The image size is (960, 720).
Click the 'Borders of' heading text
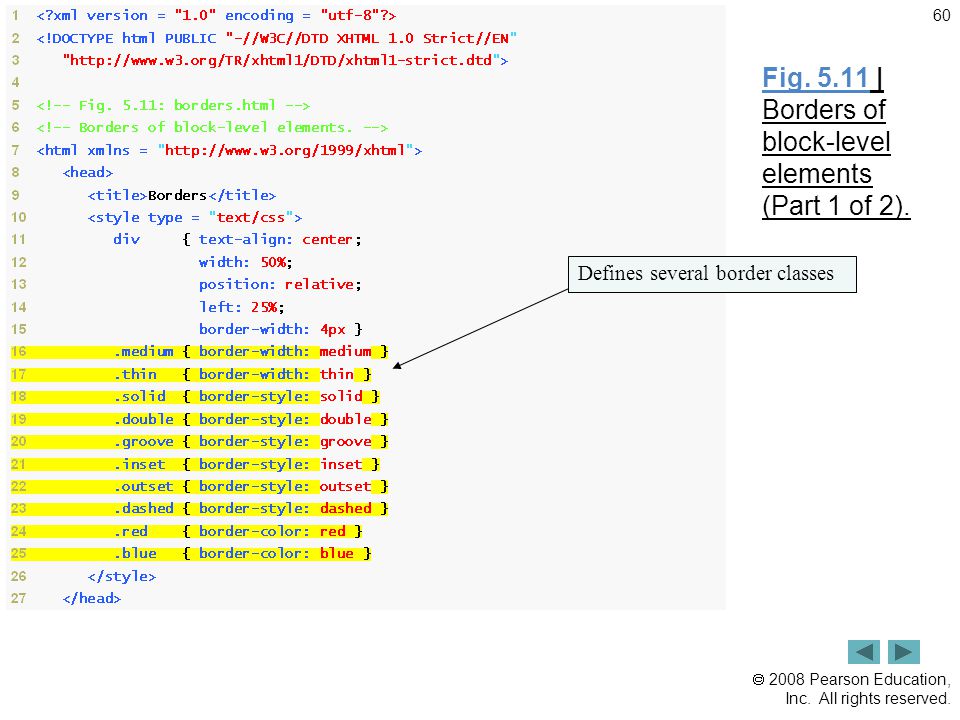tap(824, 110)
